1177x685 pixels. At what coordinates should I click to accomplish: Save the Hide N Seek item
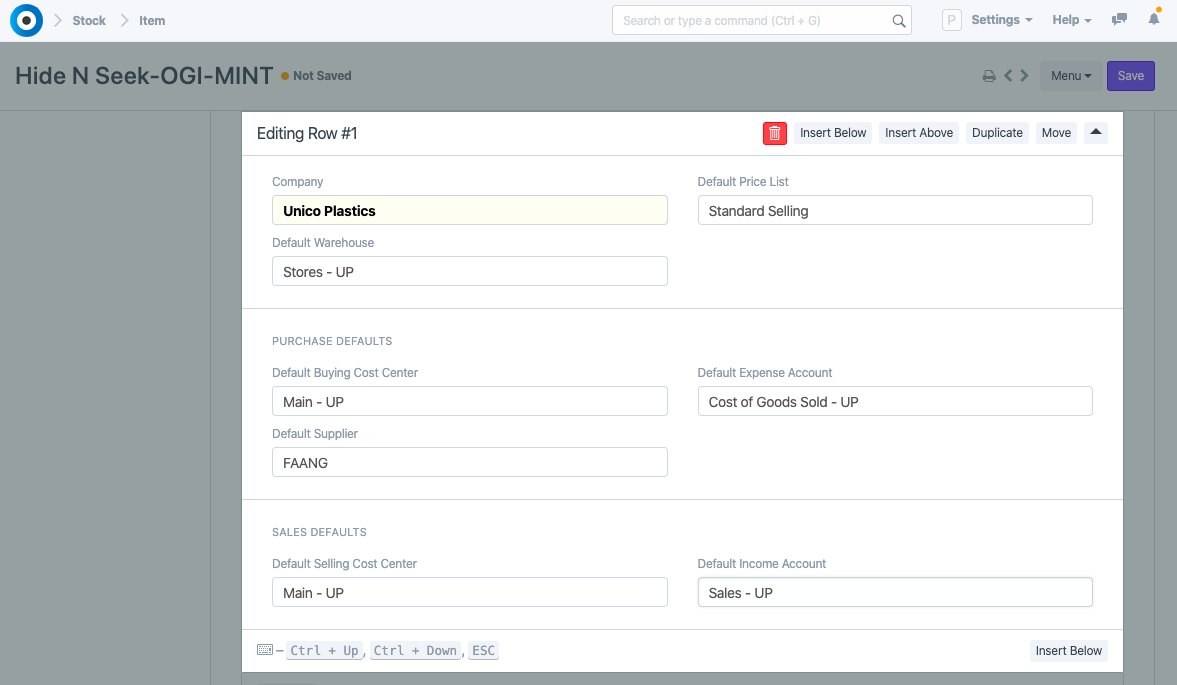pos(1130,75)
